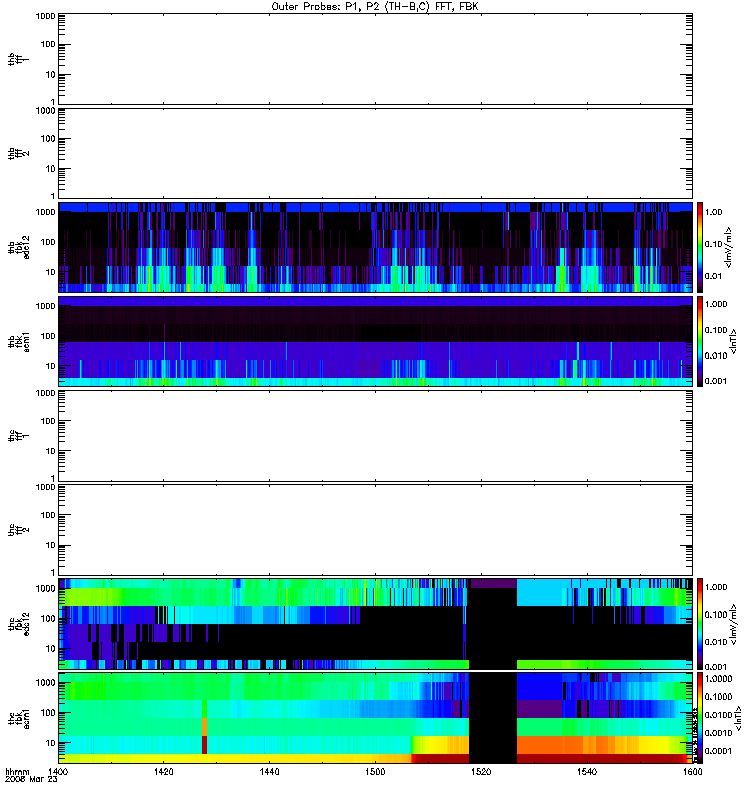Click the thc fbk edc12 mV/m color bar
Screen dimensions: 750x800
tap(700, 624)
